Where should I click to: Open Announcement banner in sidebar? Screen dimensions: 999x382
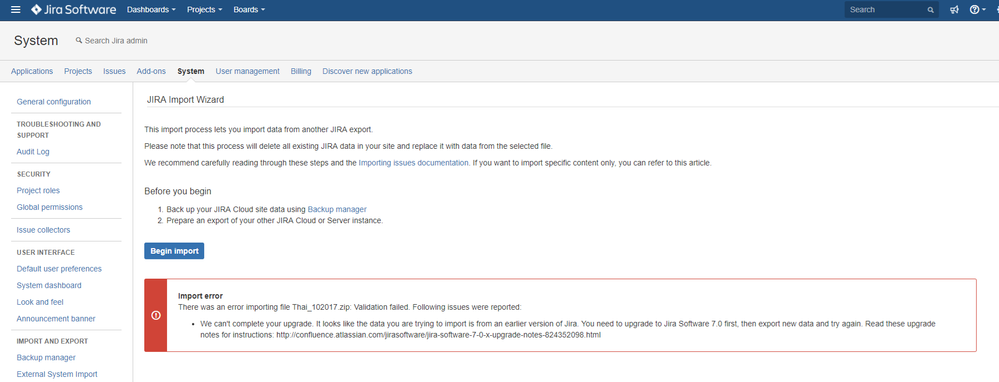pyautogui.click(x=56, y=318)
